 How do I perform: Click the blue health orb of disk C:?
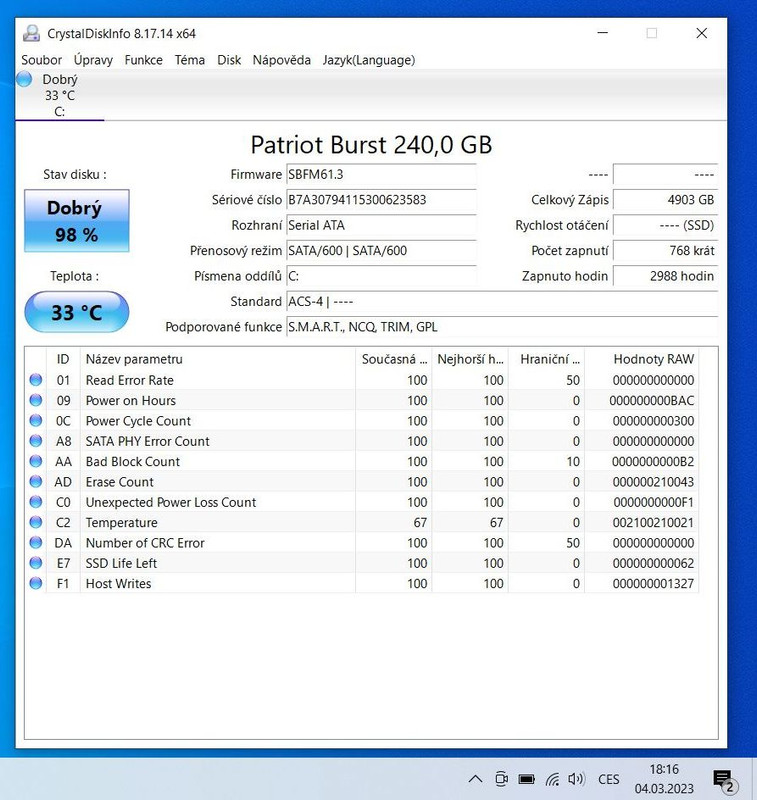point(24,79)
